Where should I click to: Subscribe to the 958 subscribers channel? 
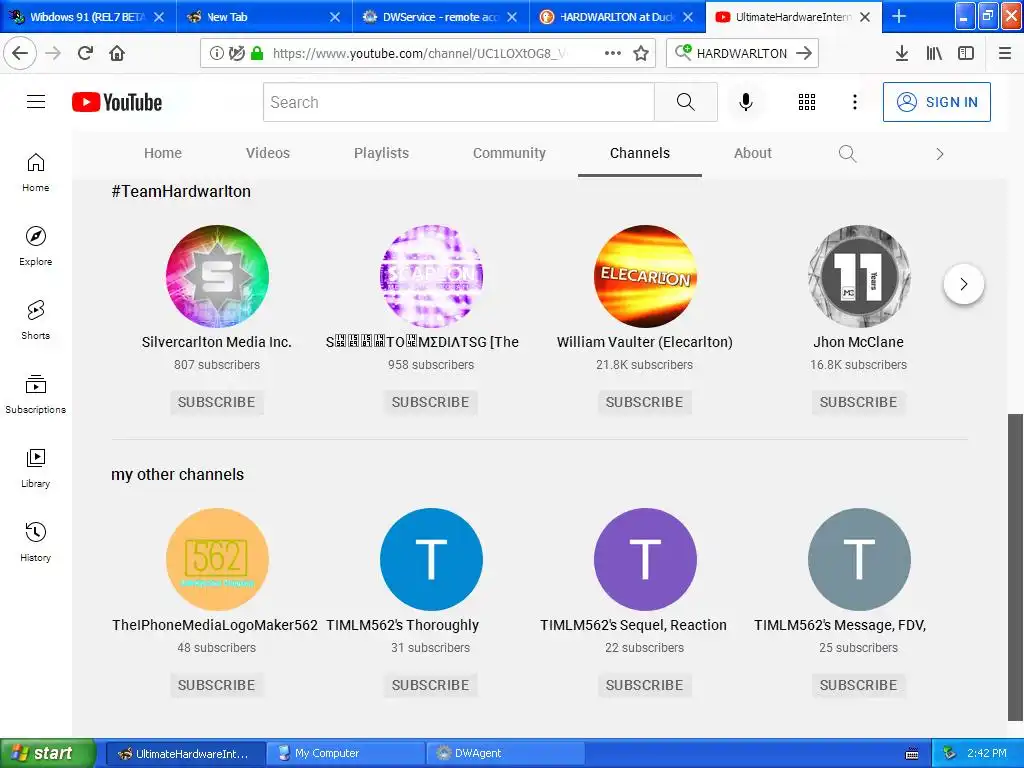pyautogui.click(x=431, y=402)
